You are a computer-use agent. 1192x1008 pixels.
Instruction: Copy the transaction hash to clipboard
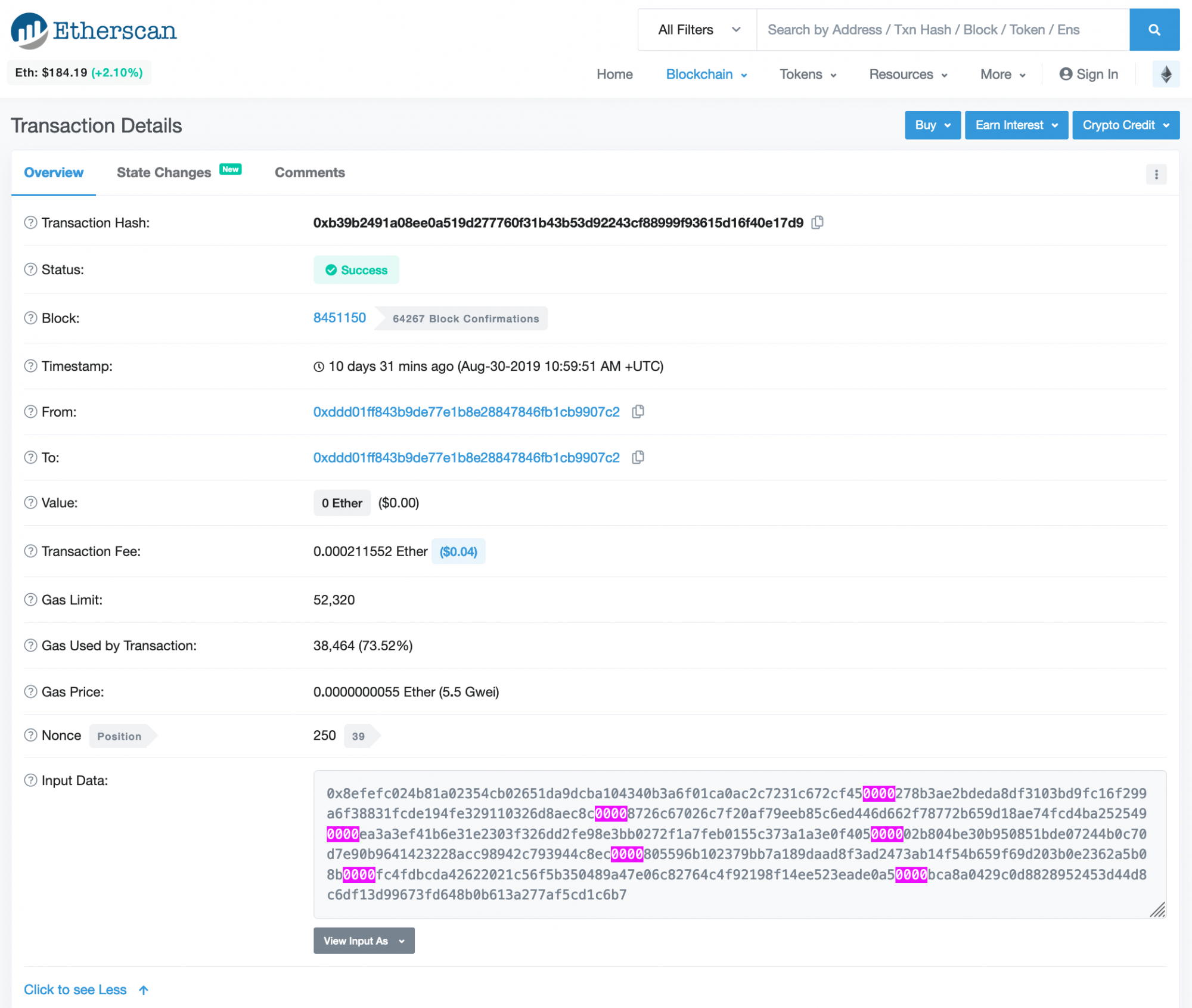click(818, 222)
